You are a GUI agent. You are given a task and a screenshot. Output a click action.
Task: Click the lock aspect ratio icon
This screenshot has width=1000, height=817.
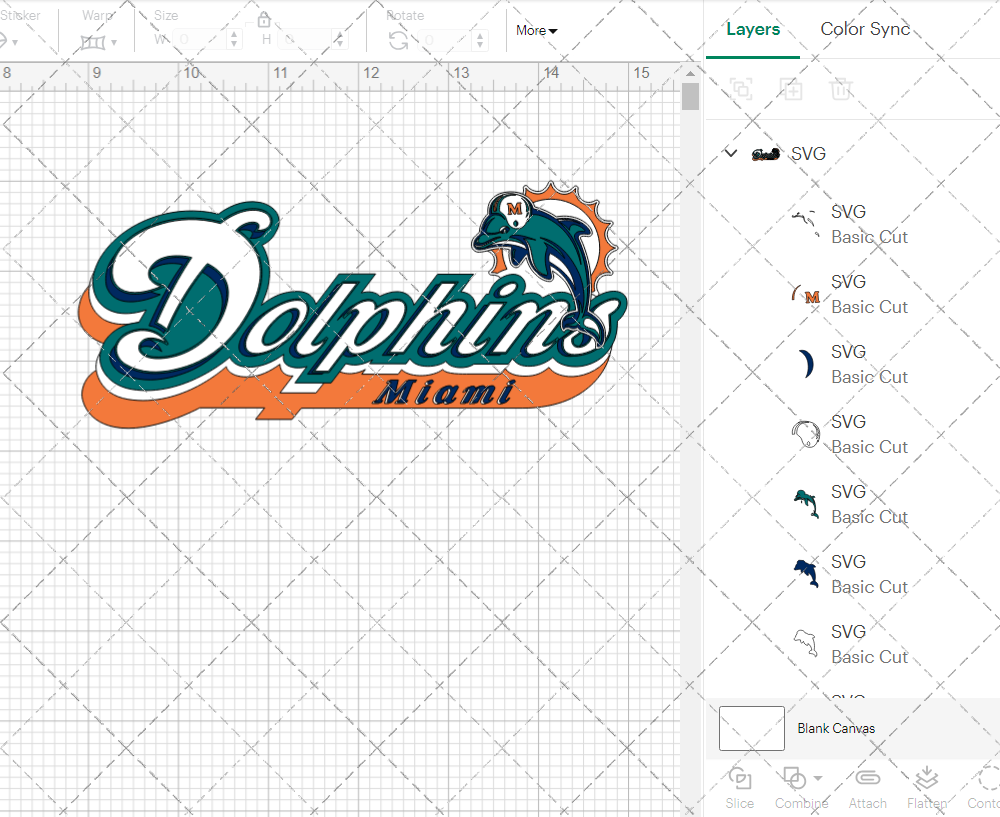click(x=264, y=20)
